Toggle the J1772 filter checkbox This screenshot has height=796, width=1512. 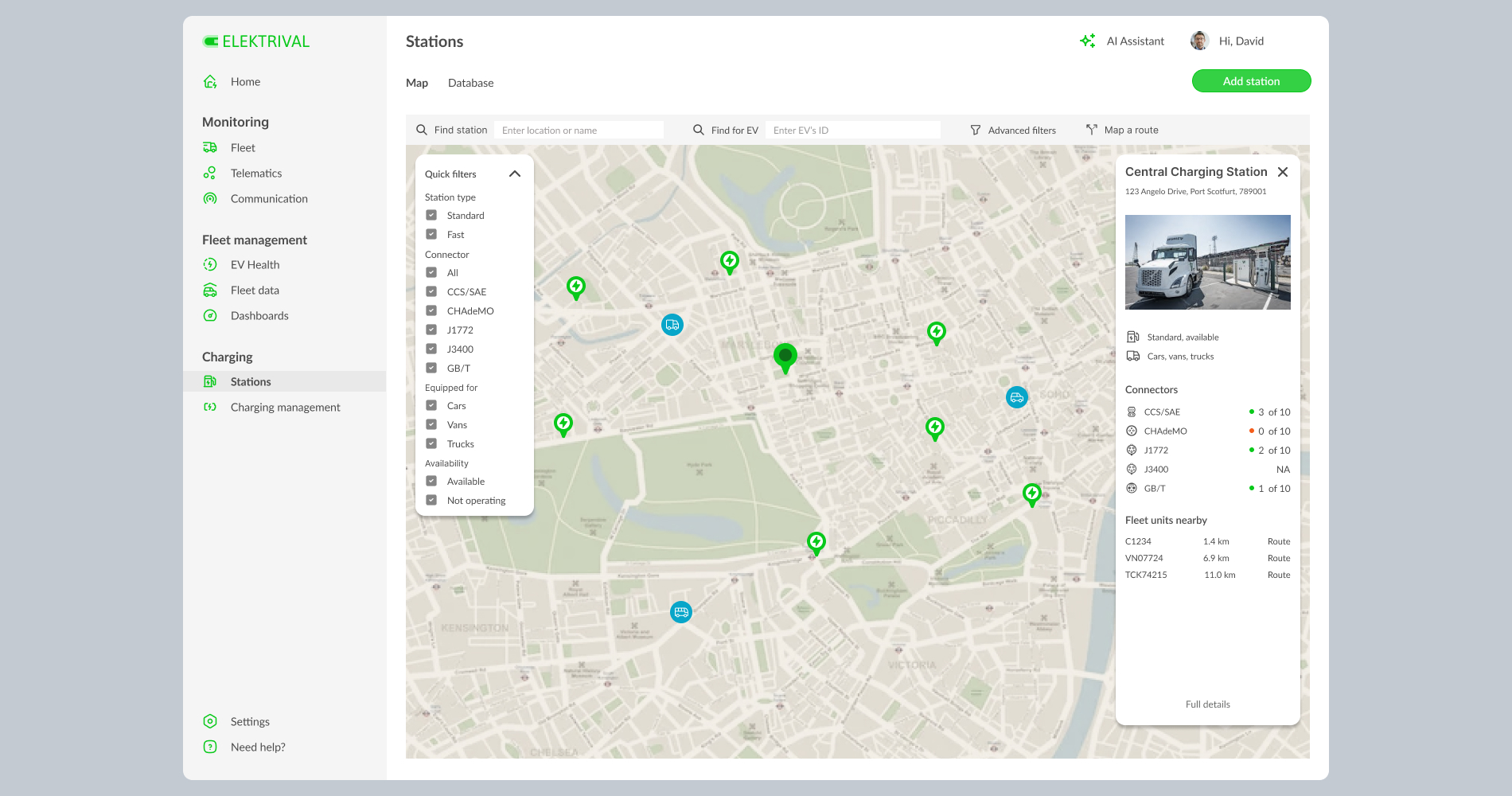tap(431, 330)
